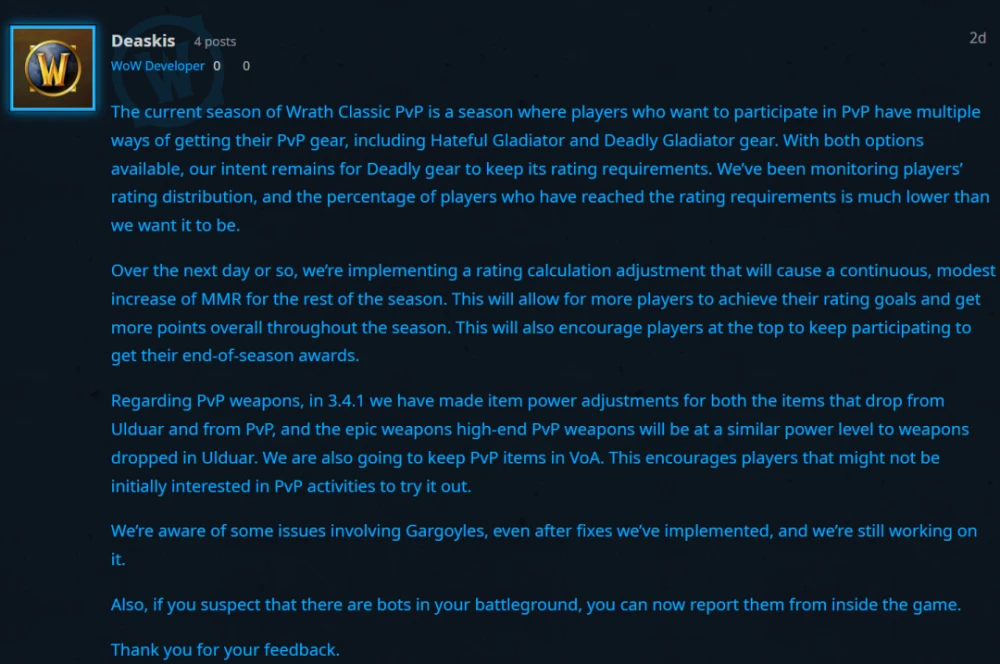Click the first 0 counter beside WoW Developer
1000x664 pixels.
[217, 66]
